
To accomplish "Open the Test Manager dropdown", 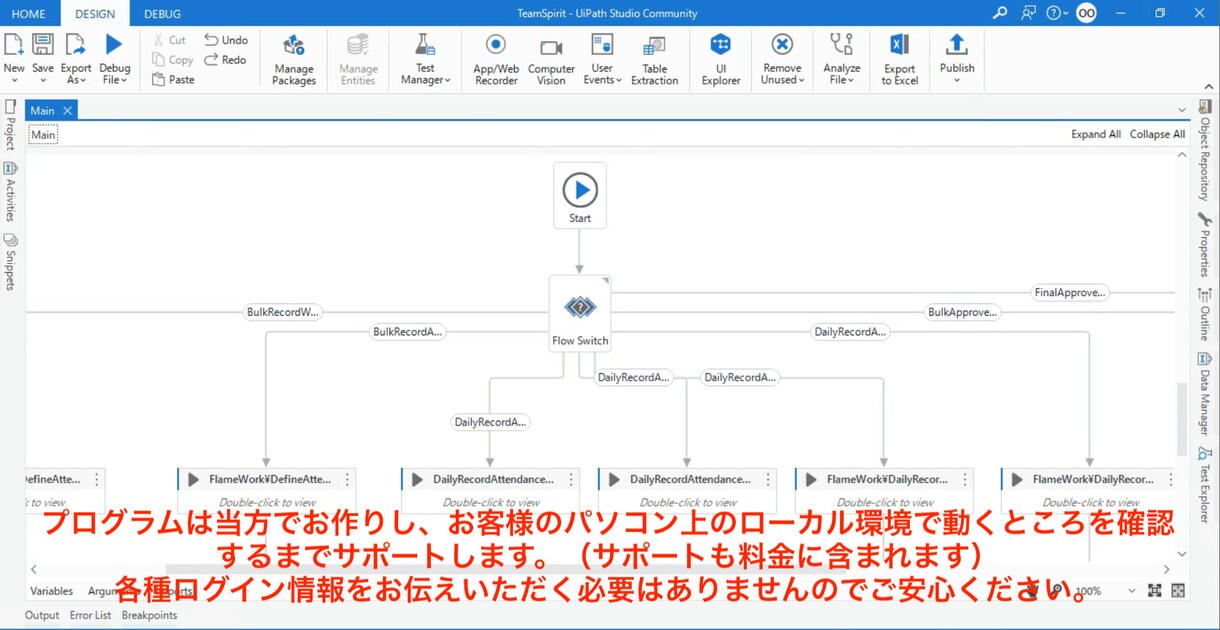I will coord(426,59).
